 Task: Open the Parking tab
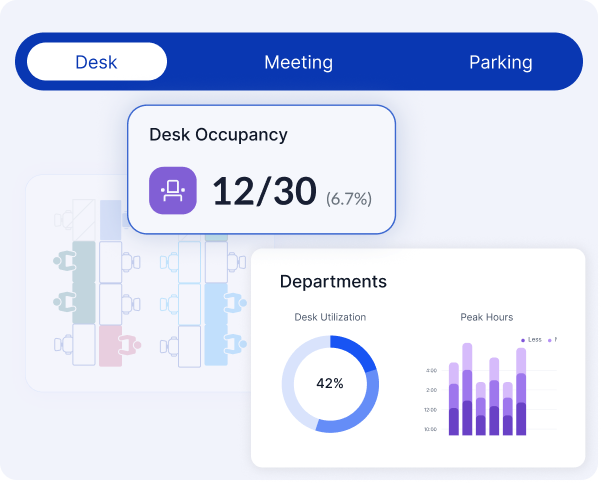(x=501, y=62)
